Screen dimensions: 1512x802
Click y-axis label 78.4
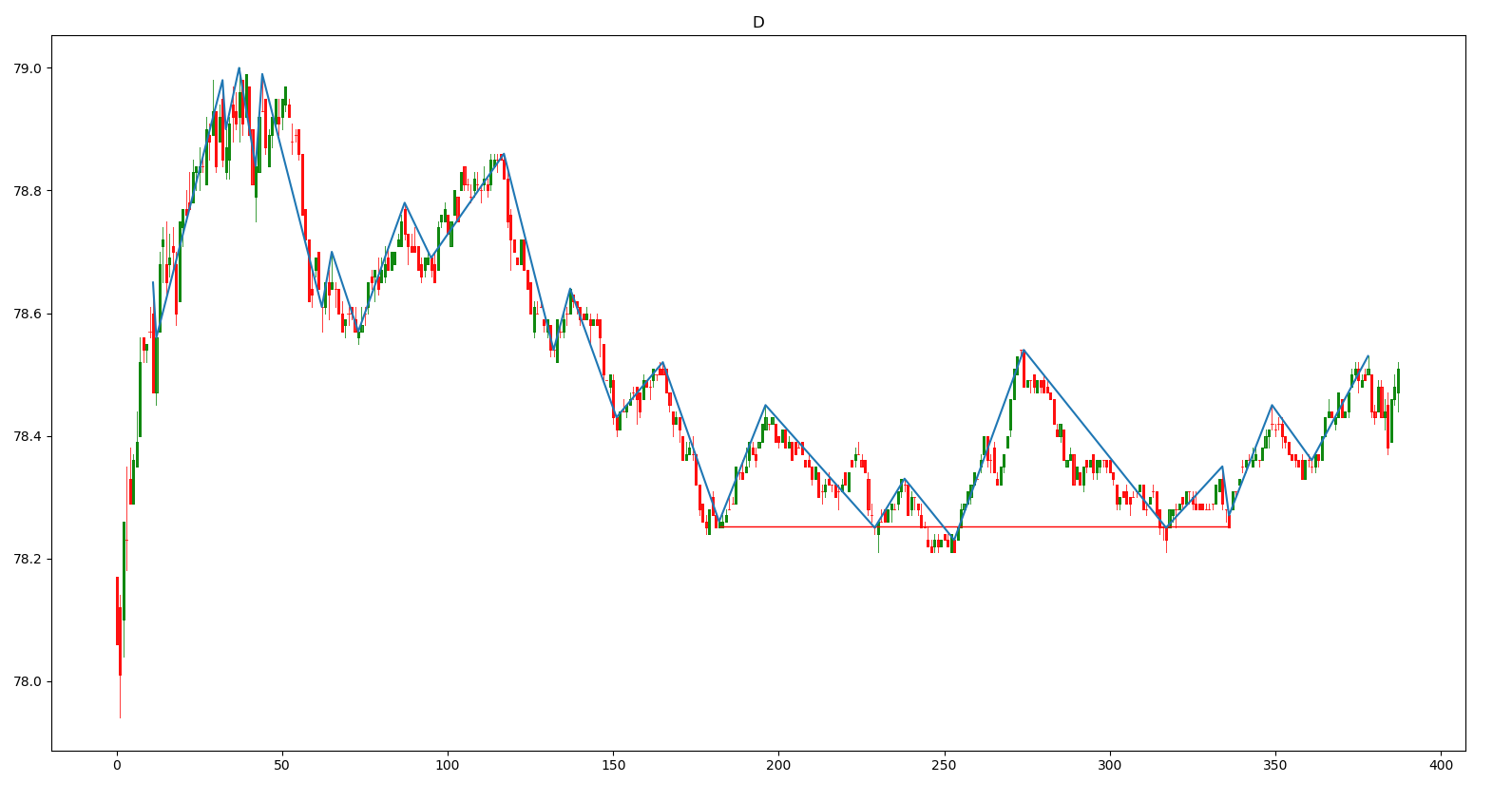click(29, 436)
